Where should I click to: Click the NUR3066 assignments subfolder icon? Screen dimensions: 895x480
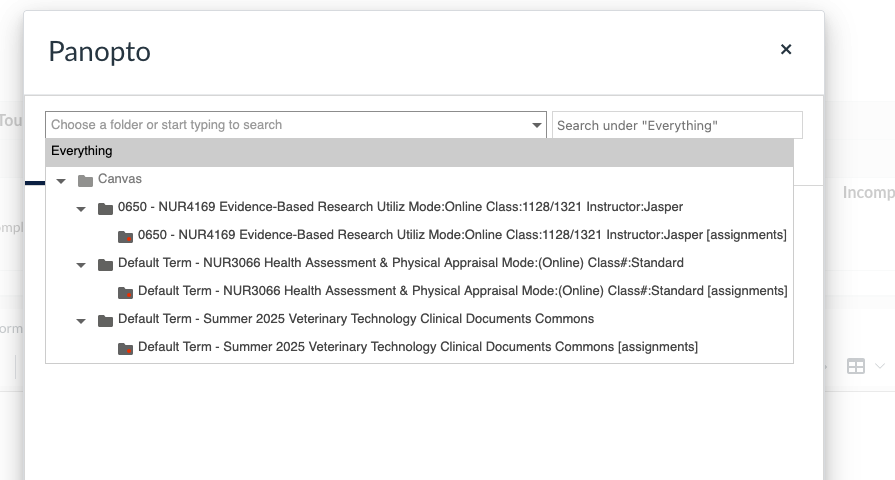coord(125,292)
